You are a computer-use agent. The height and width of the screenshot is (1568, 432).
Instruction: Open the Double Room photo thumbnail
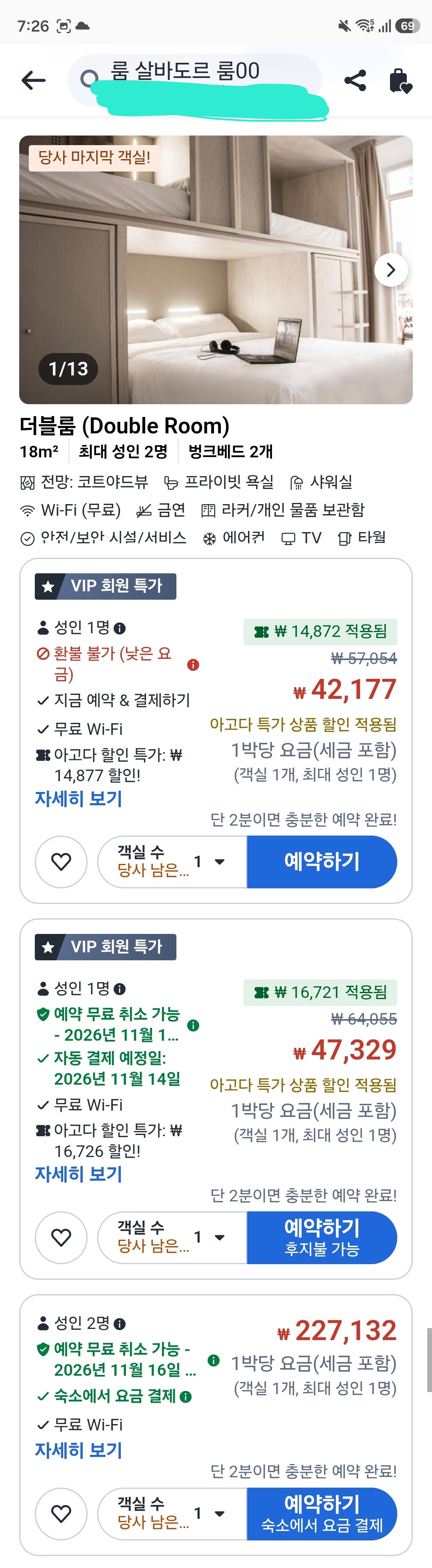[216, 269]
